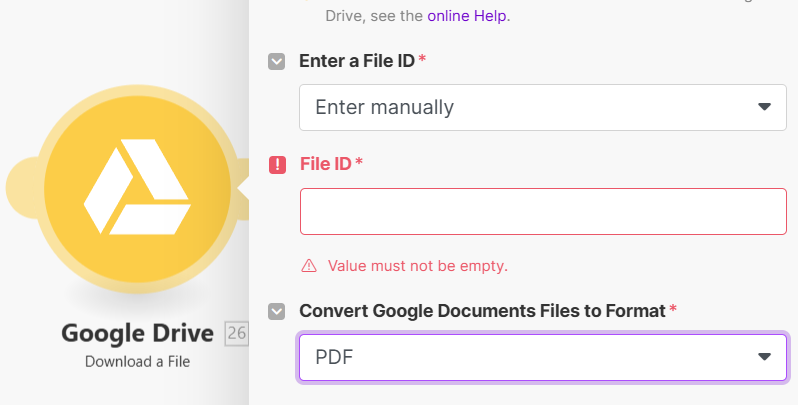The image size is (798, 405).
Task: Click the module number 26 badge
Action: [237, 334]
